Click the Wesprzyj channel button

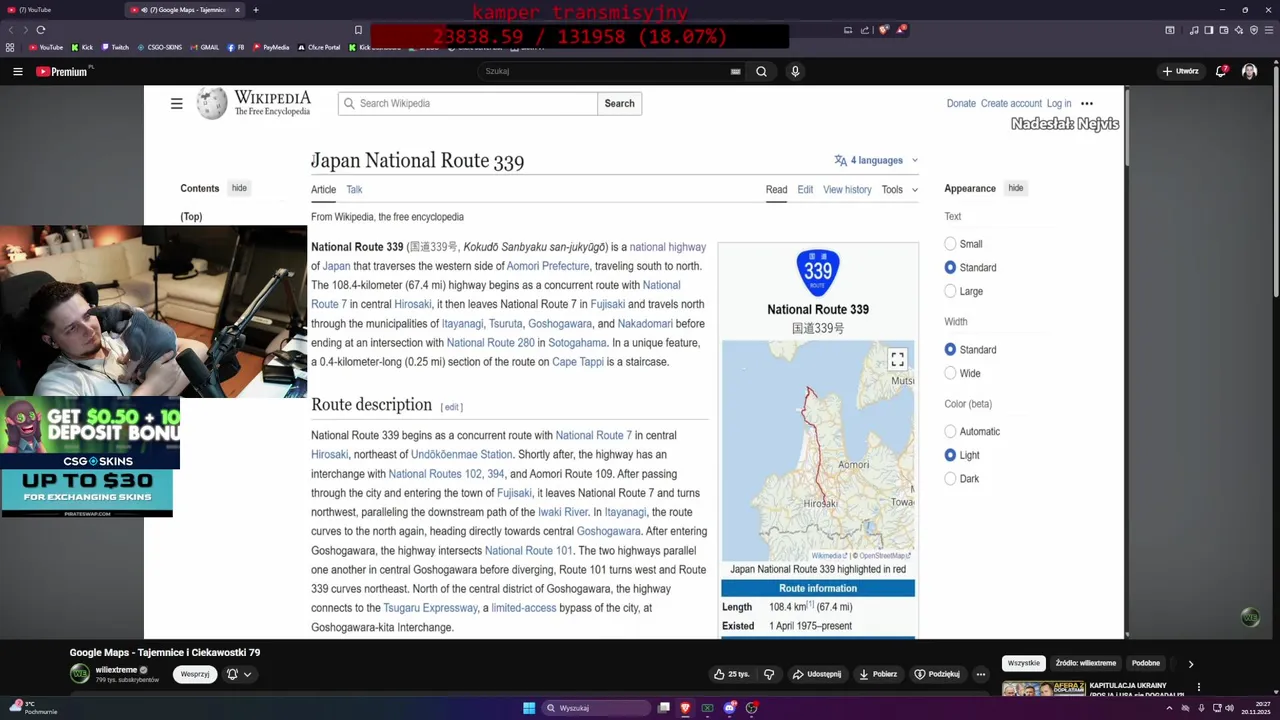(x=195, y=674)
